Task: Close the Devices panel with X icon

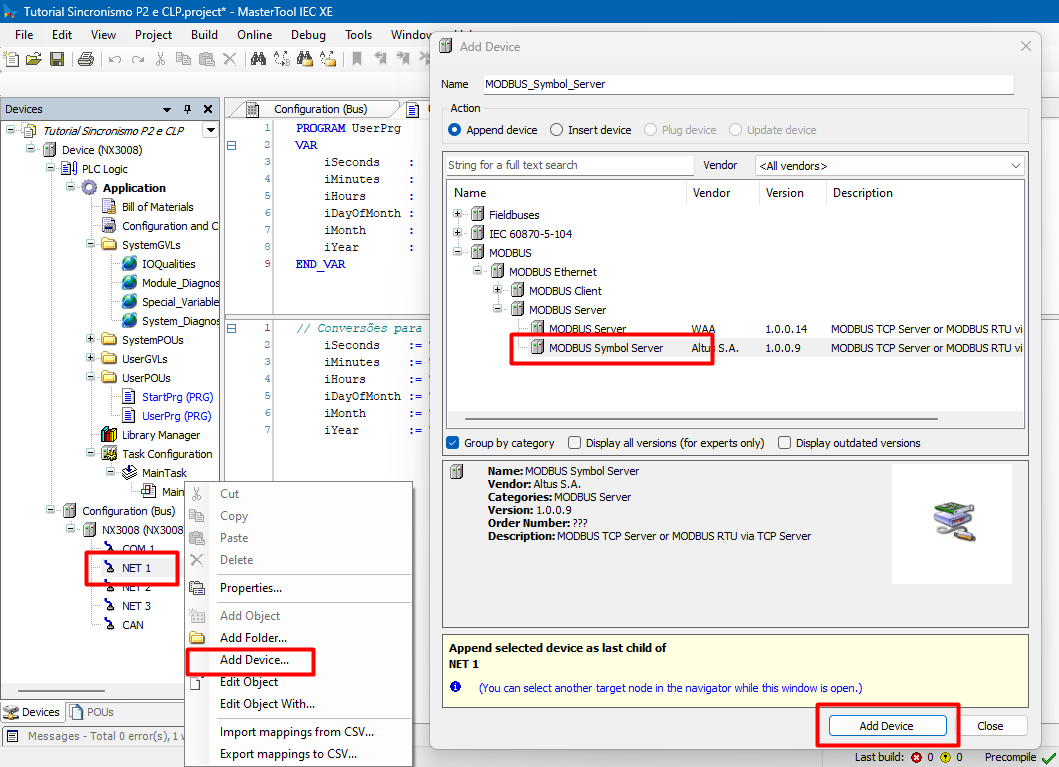Action: click(208, 109)
